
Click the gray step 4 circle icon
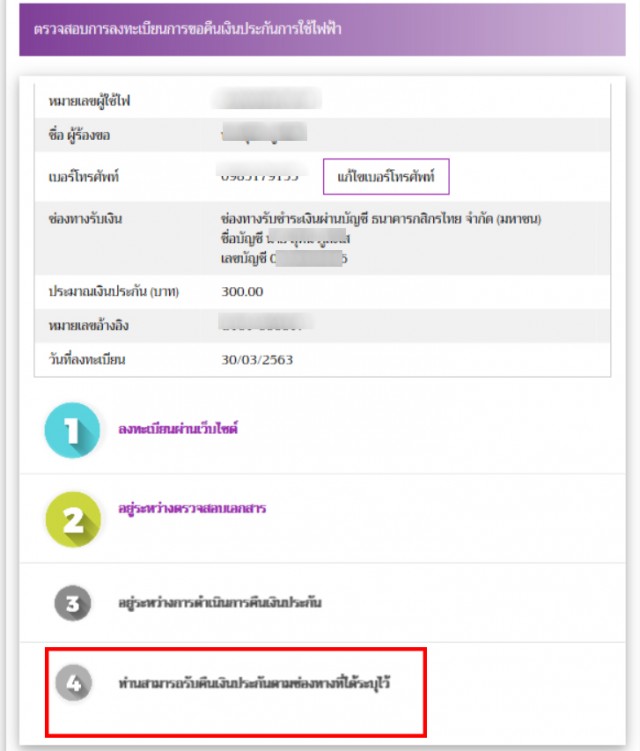pos(73,683)
